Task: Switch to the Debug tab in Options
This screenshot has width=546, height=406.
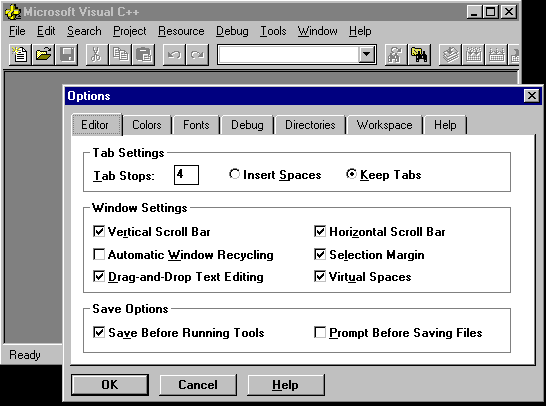Action: (247, 125)
